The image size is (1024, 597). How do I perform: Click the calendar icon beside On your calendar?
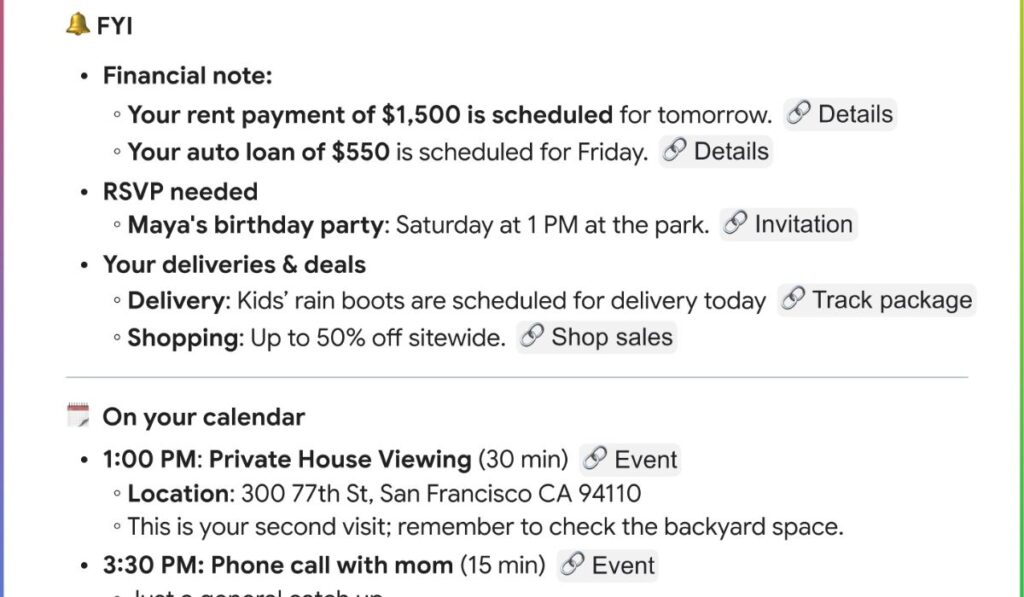point(78,416)
